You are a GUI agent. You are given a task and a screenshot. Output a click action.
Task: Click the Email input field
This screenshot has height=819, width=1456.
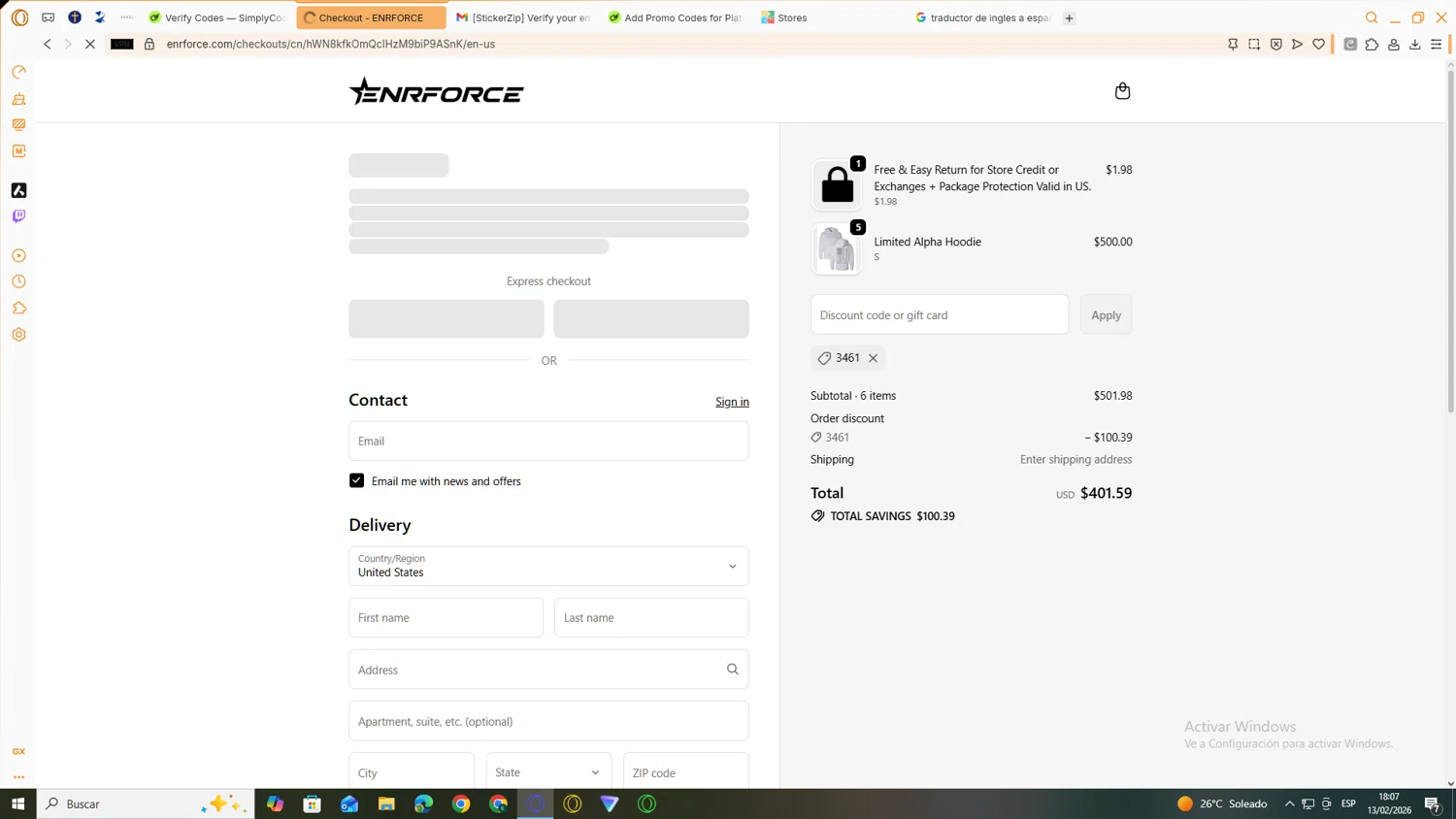548,441
